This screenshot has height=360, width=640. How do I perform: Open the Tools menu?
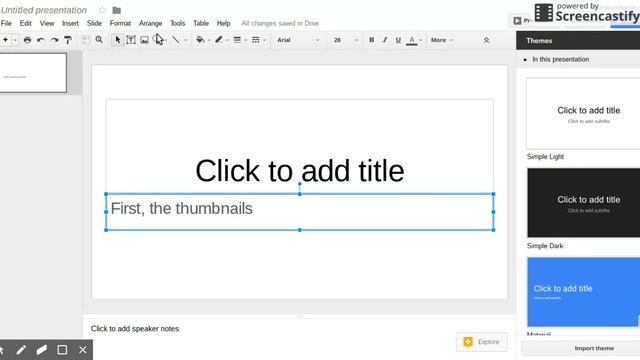pyautogui.click(x=178, y=23)
